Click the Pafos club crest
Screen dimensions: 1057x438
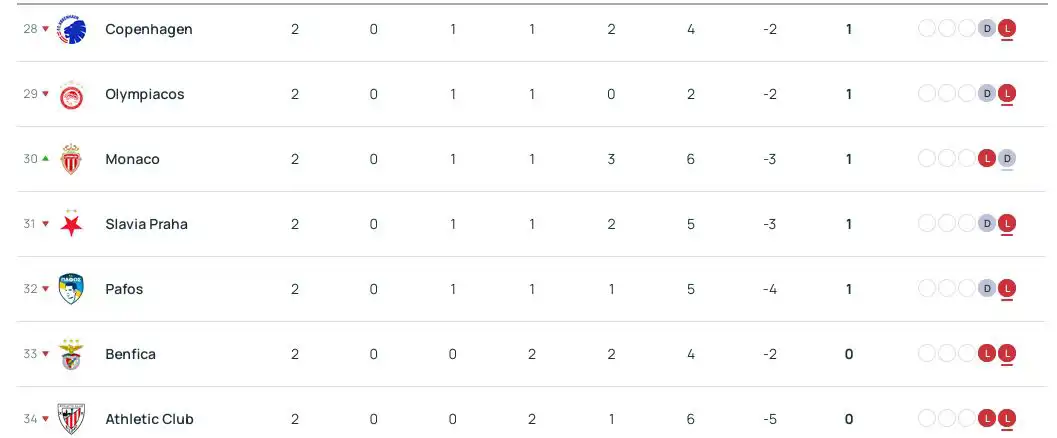71,289
